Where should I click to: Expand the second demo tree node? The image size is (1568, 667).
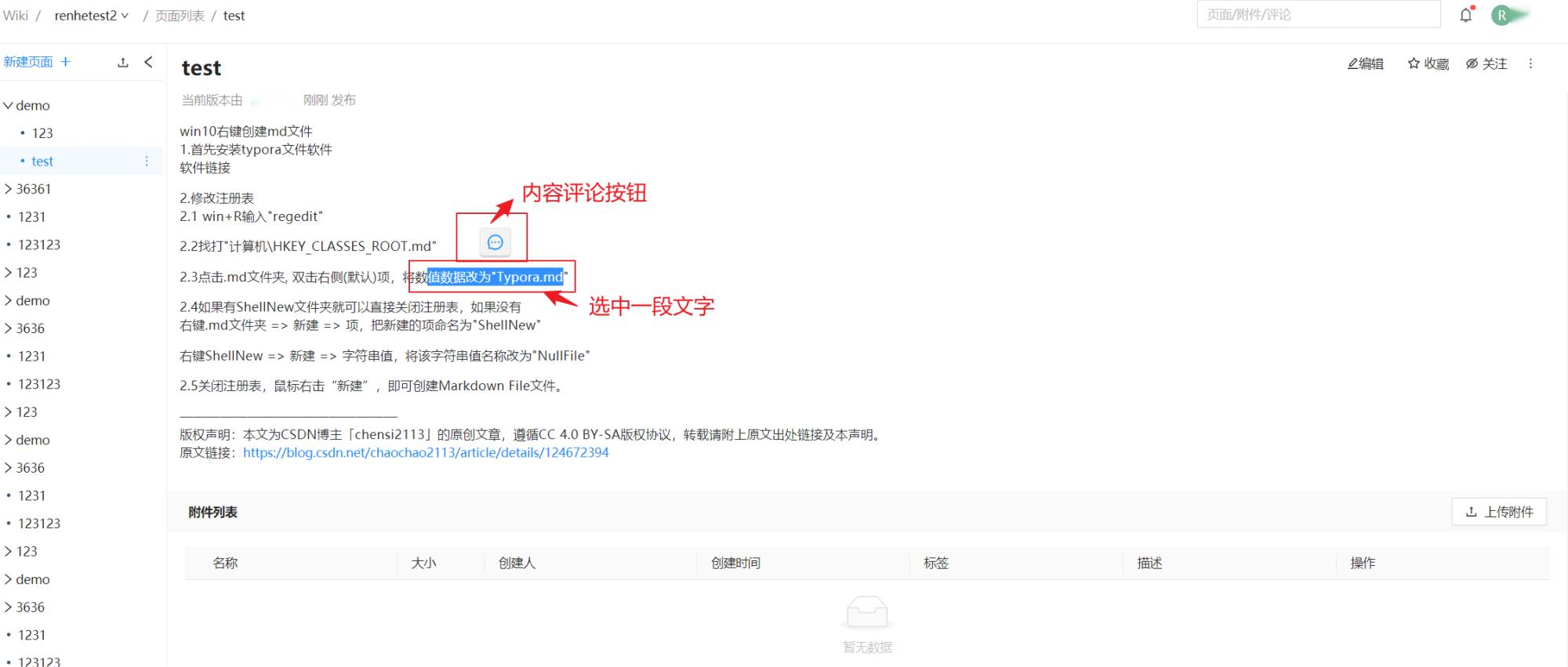[9, 300]
